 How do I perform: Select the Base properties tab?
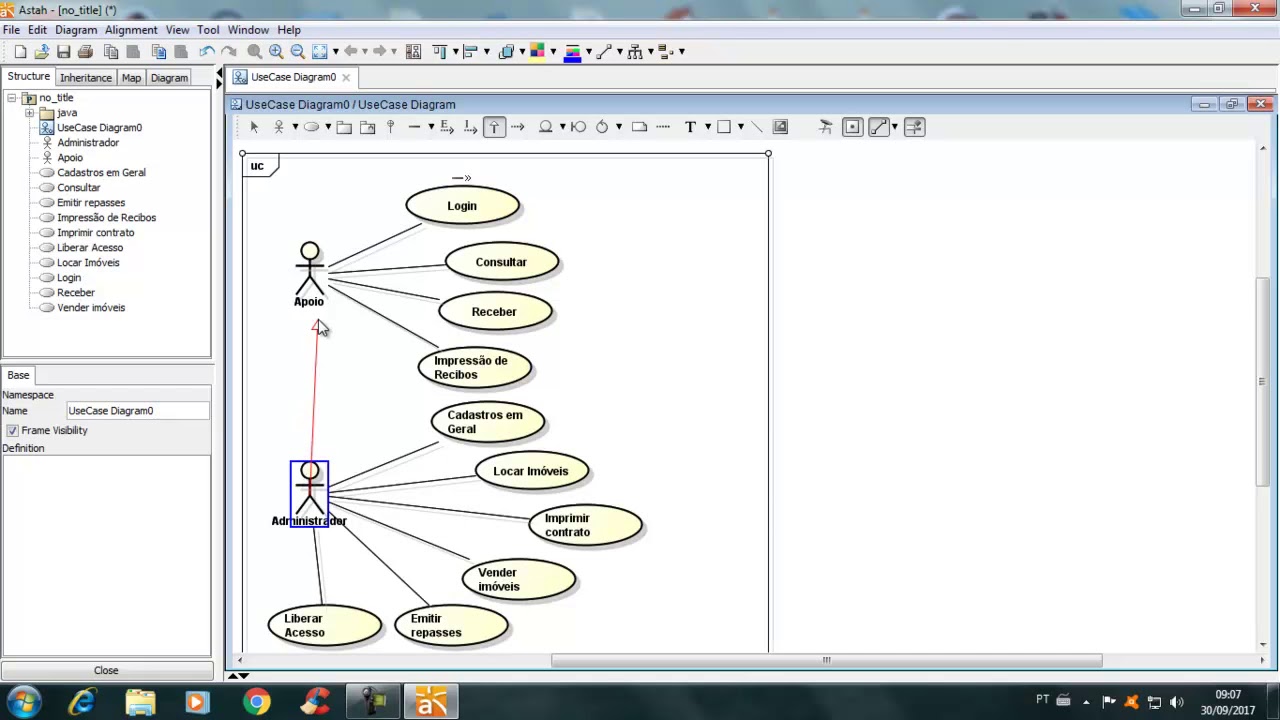[x=18, y=375]
